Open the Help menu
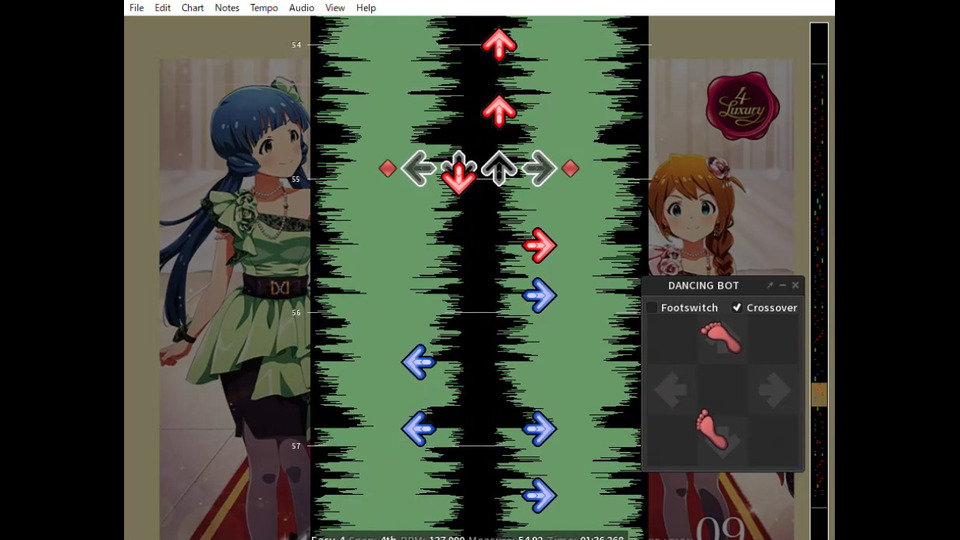The image size is (960, 540). point(366,8)
